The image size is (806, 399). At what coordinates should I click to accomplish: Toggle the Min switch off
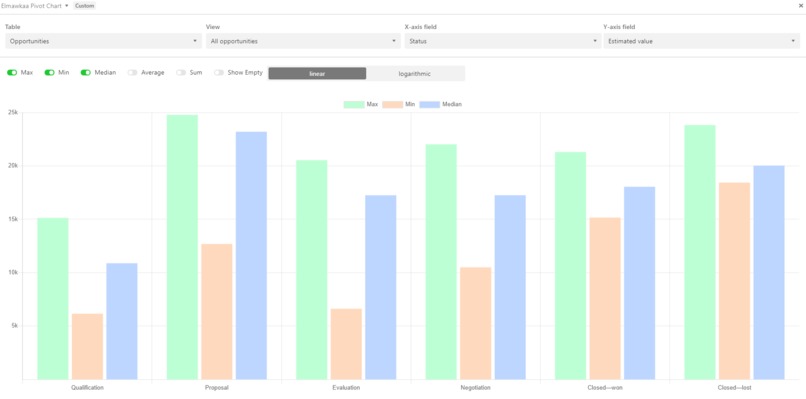[49, 73]
